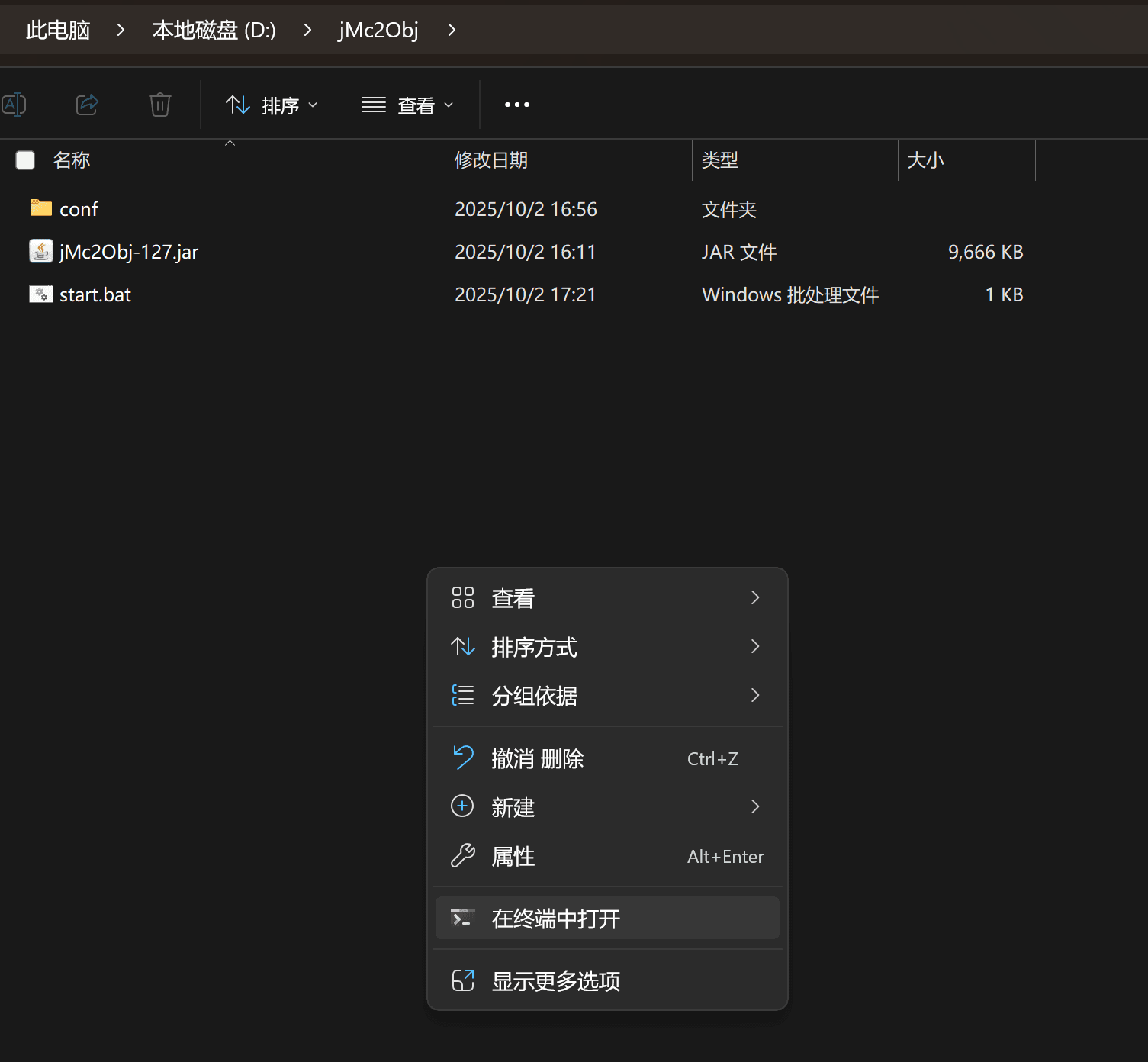This screenshot has height=1062, width=1148.
Task: Sort files by 修改日期 column header
Action: (491, 160)
